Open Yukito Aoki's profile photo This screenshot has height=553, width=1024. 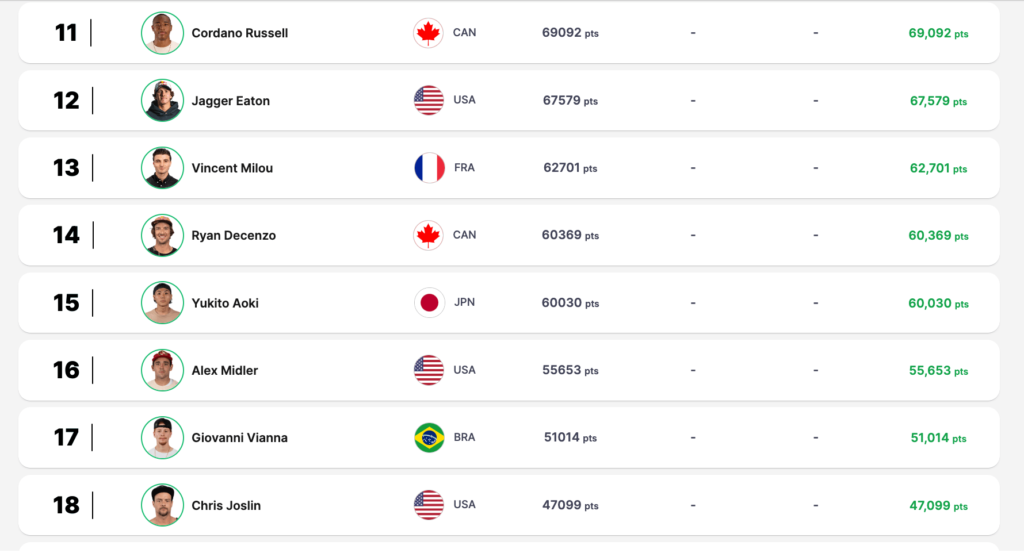pyautogui.click(x=162, y=303)
